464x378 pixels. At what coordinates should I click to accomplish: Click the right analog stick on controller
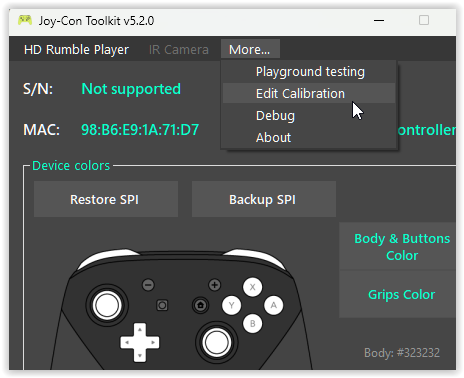[216, 342]
